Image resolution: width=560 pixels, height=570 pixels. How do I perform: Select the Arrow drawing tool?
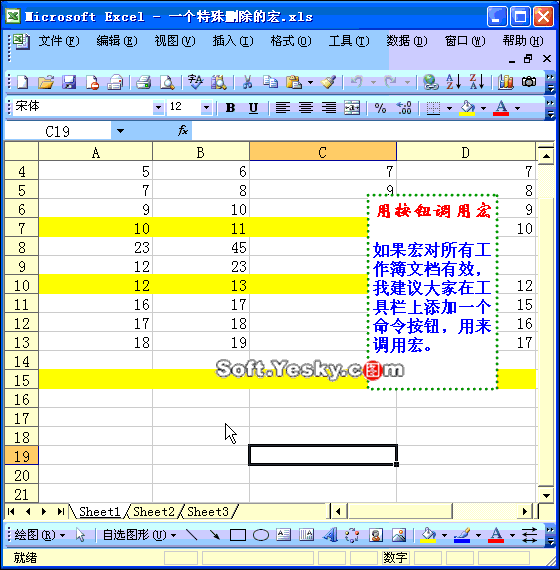pyautogui.click(x=215, y=535)
